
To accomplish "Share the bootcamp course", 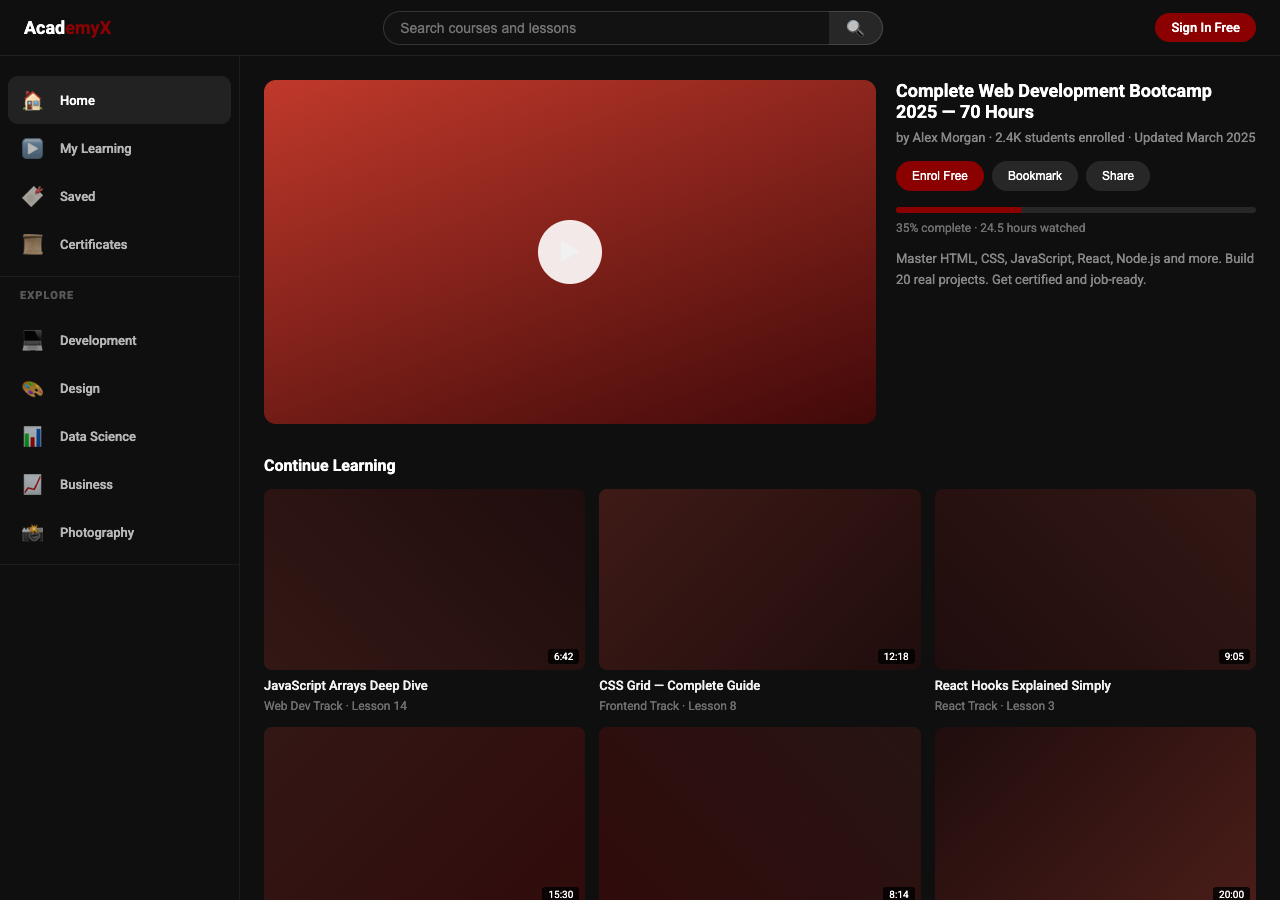I will pyautogui.click(x=1117, y=176).
